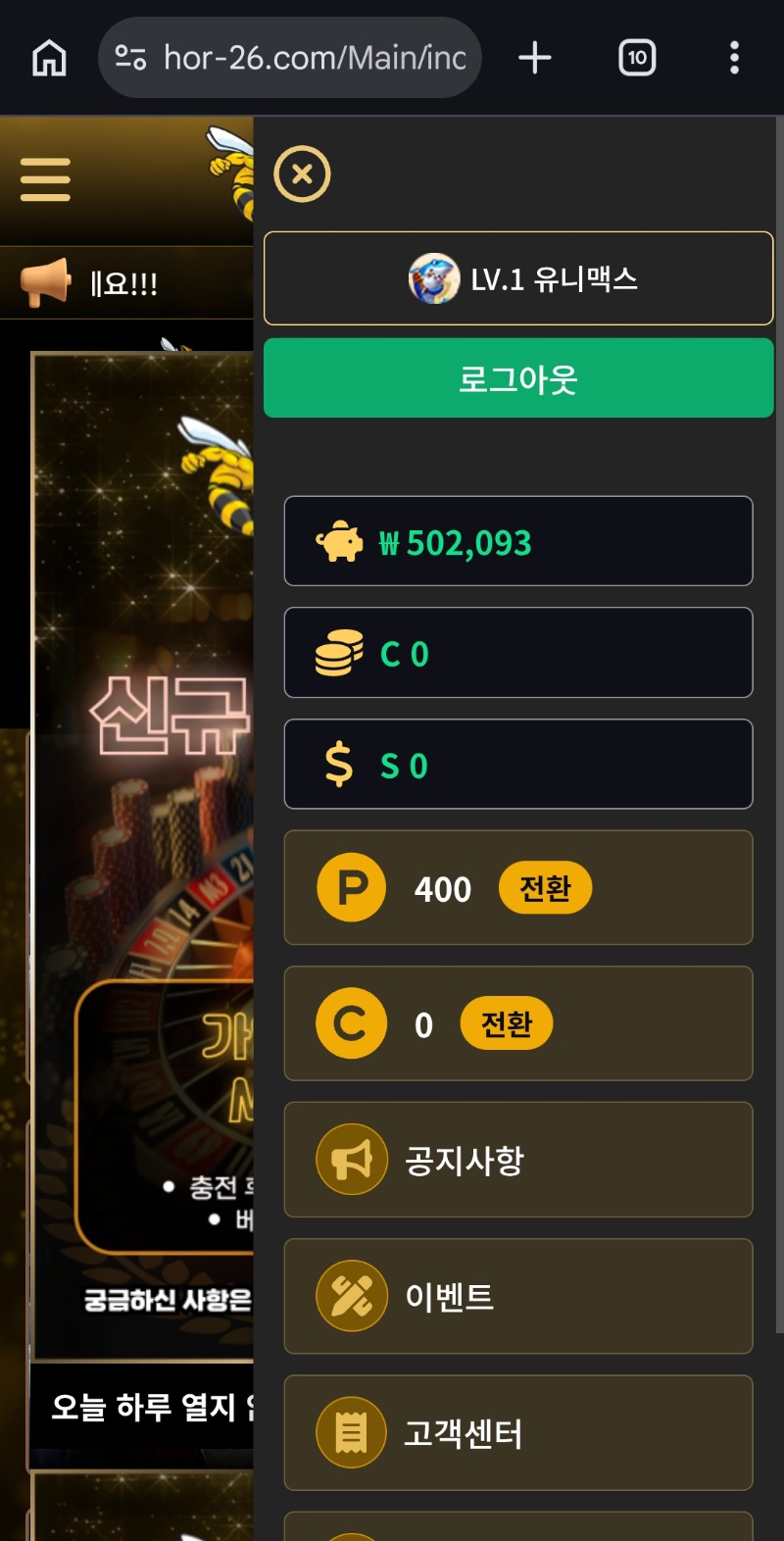Select the dollar sign S 0 balance
784x1541 pixels.
[518, 765]
